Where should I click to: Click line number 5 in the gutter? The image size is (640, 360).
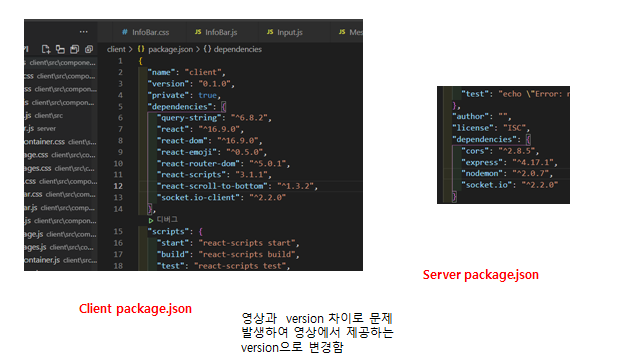(120, 107)
